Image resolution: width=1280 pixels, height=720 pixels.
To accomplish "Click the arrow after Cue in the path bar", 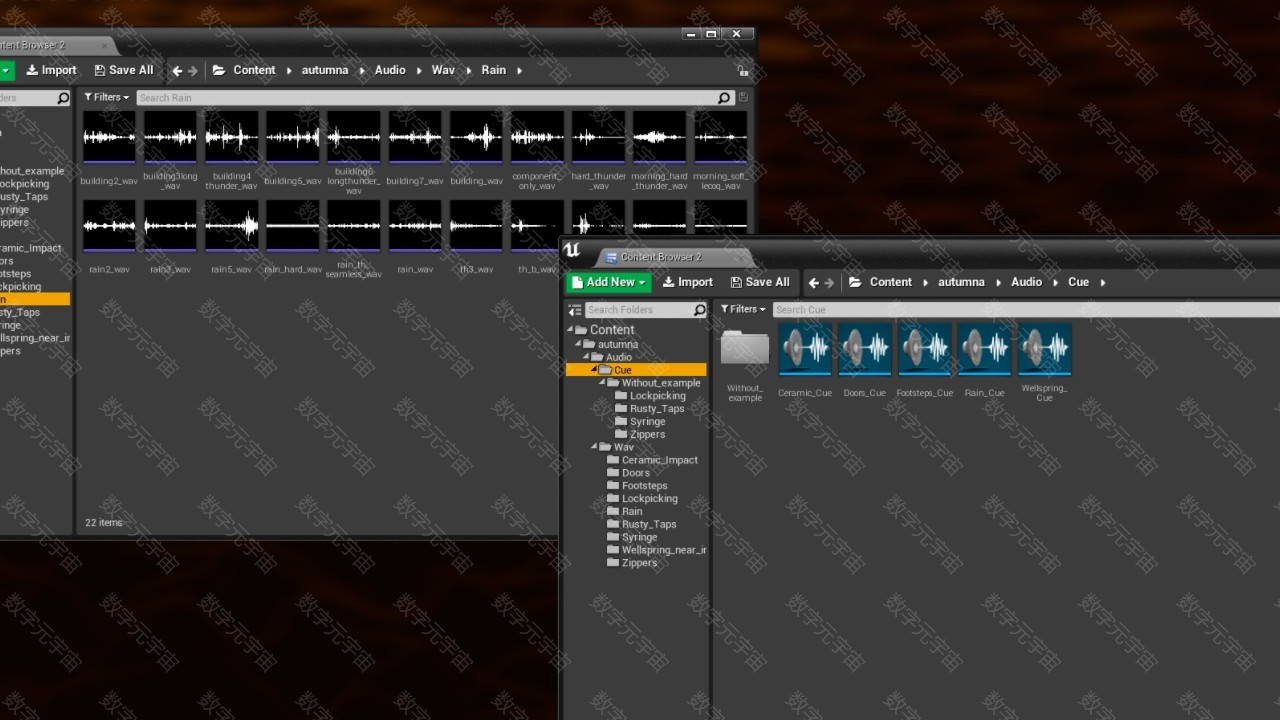I will pos(1103,283).
